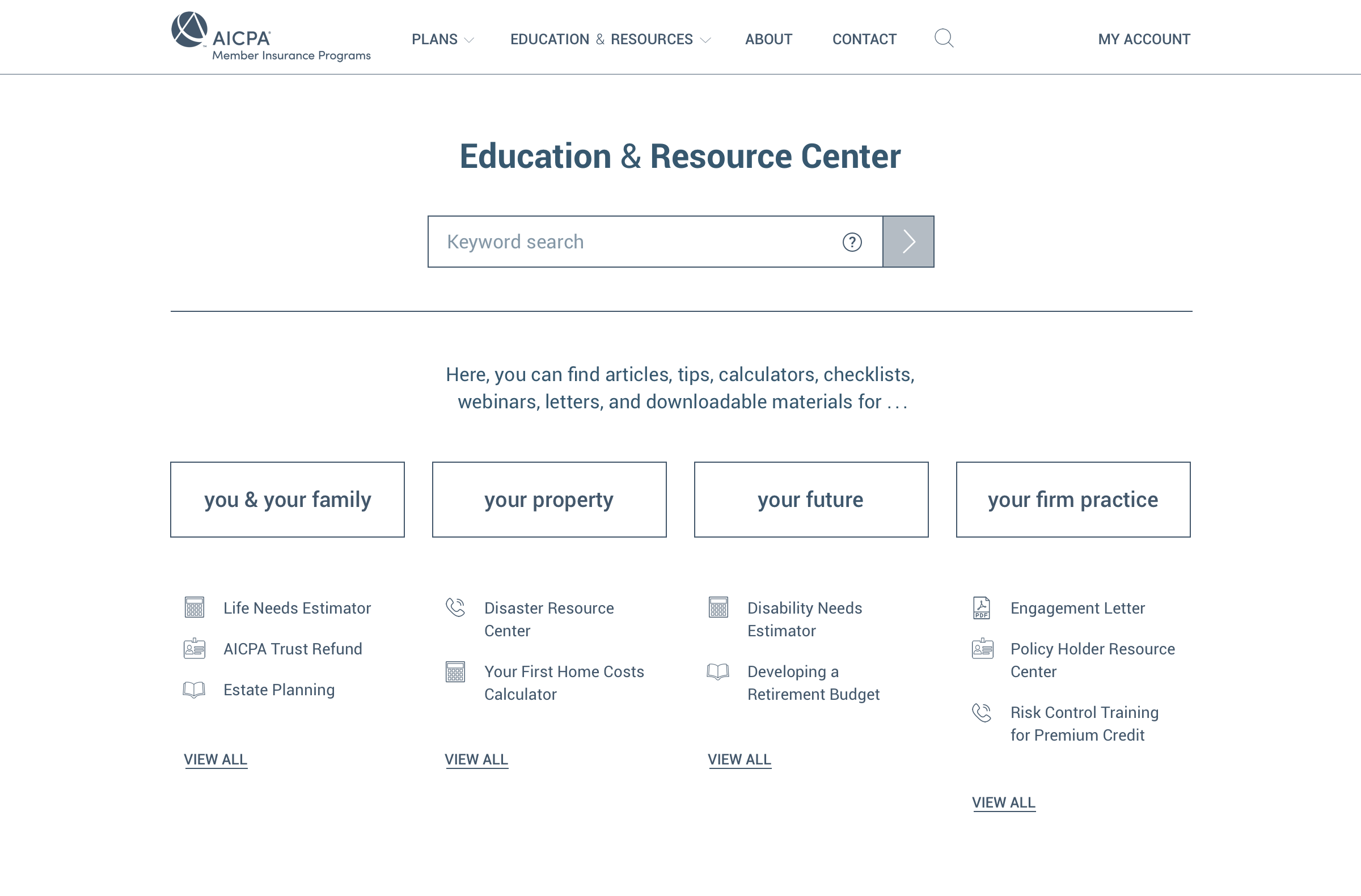Click calculator icon beside Life Needs Estimator
The image size is (1361, 896).
pyautogui.click(x=195, y=607)
